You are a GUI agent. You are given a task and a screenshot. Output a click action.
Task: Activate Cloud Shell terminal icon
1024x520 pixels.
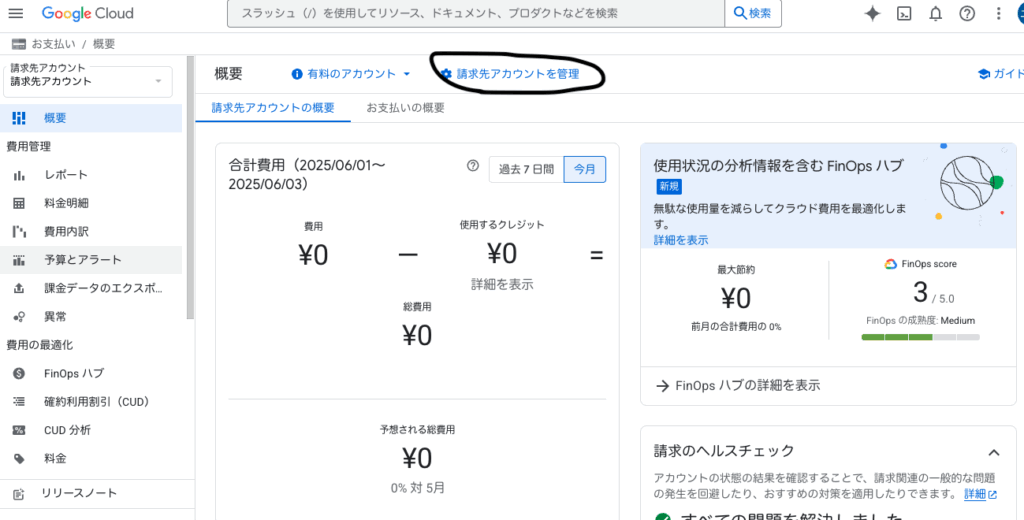pyautogui.click(x=904, y=14)
